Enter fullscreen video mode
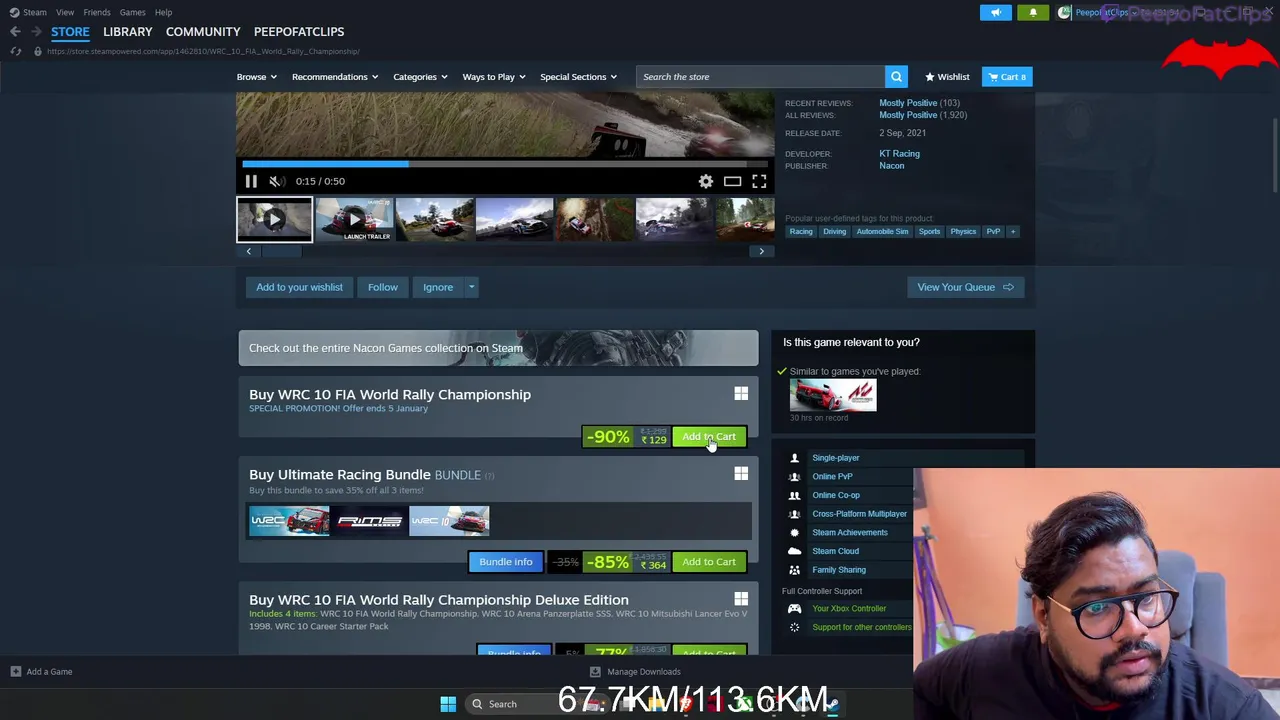Screen dimensions: 1280x720 click(x=759, y=181)
